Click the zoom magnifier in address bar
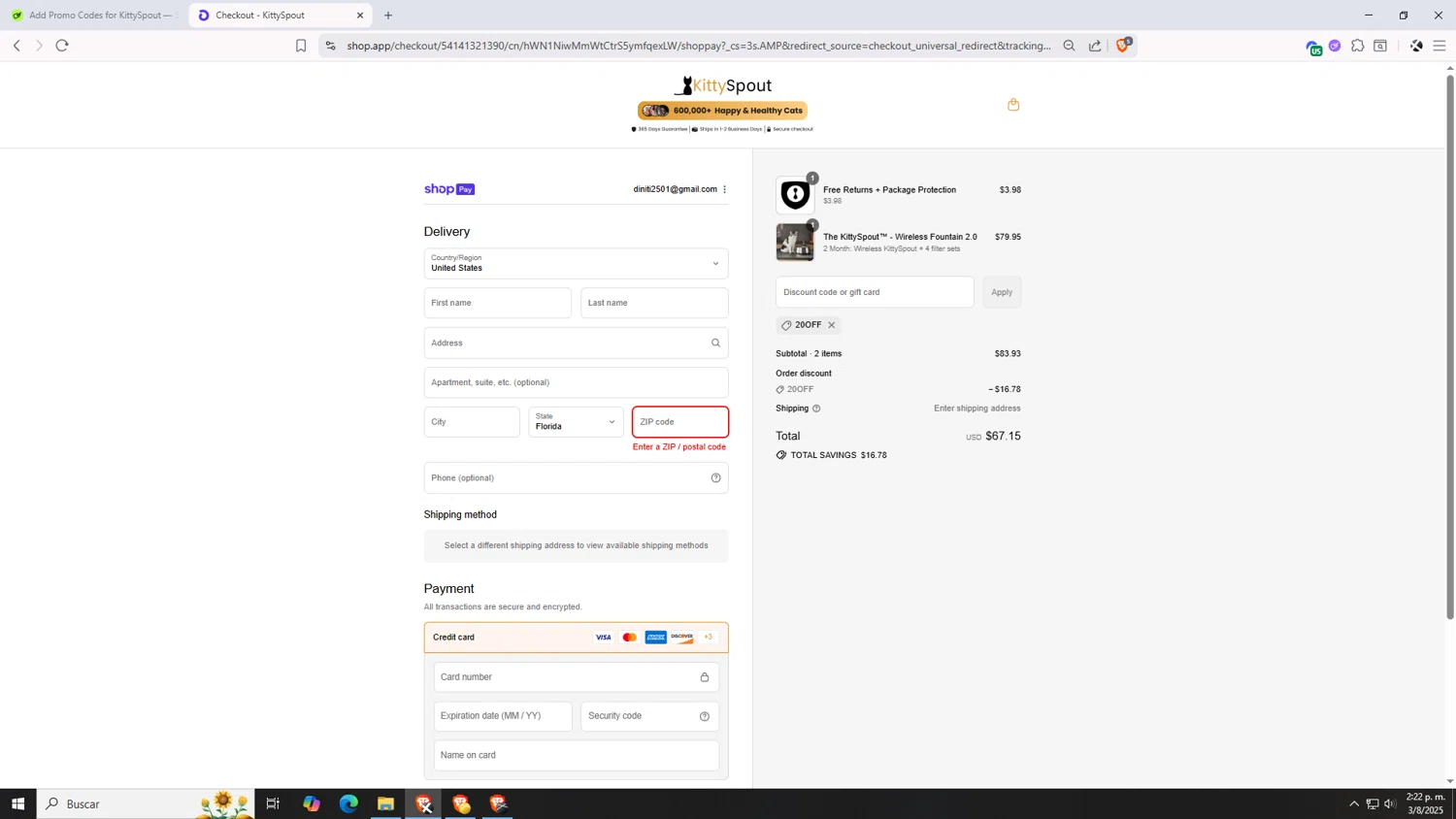This screenshot has height=819, width=1456. tap(1069, 46)
